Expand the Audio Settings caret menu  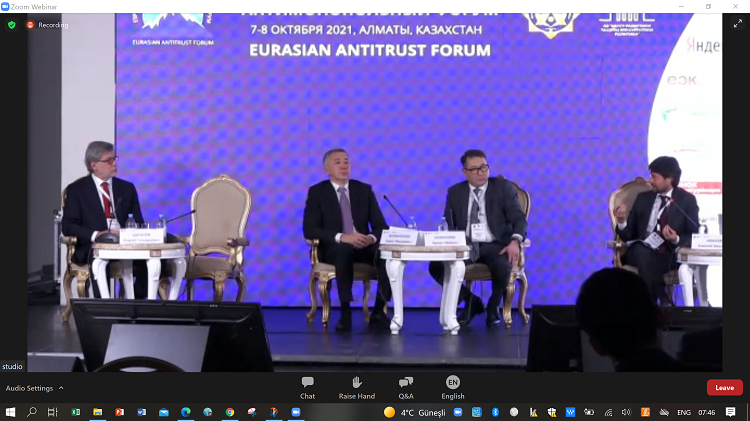pos(61,388)
